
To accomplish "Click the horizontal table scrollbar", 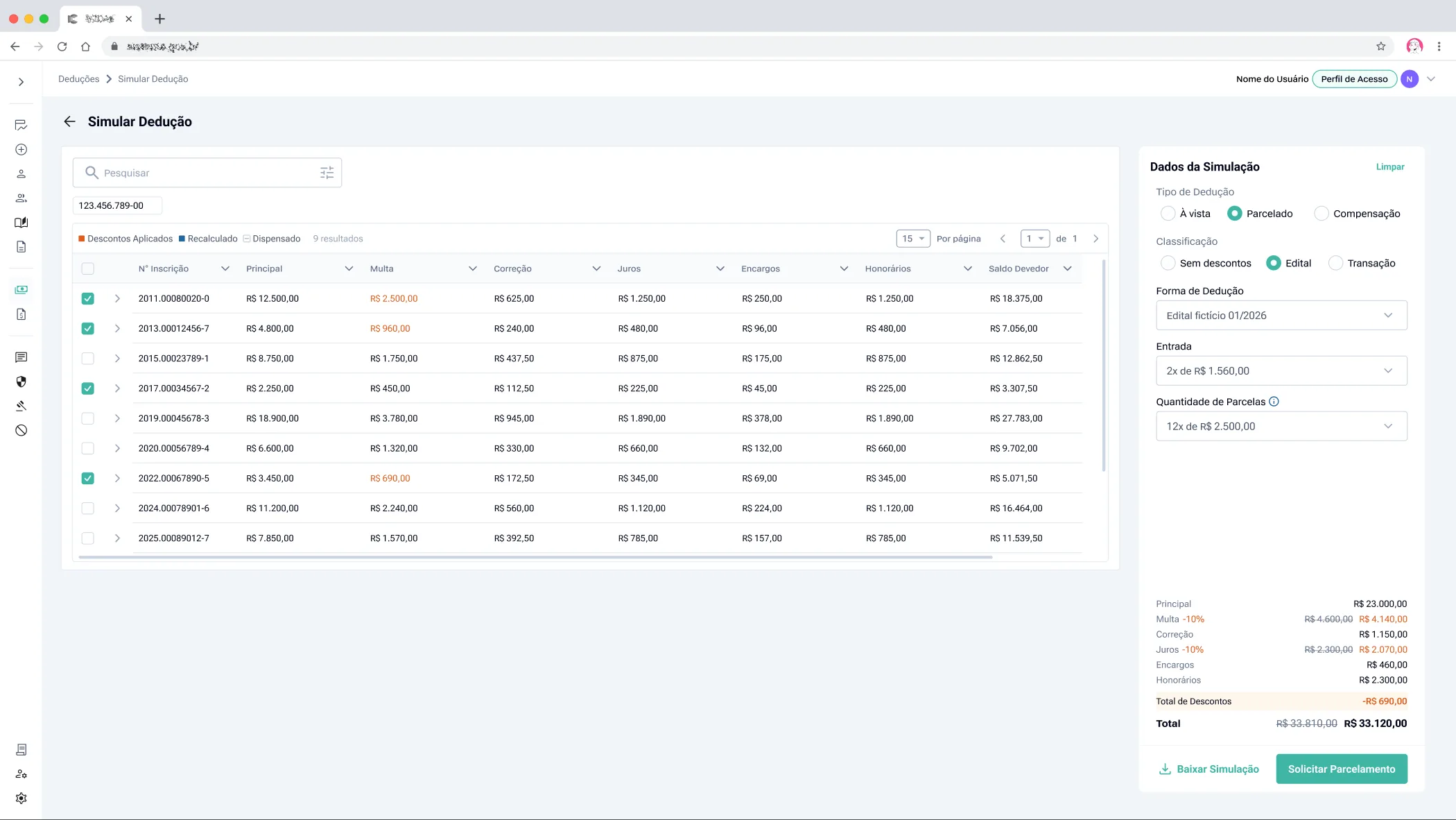I will tap(535, 557).
